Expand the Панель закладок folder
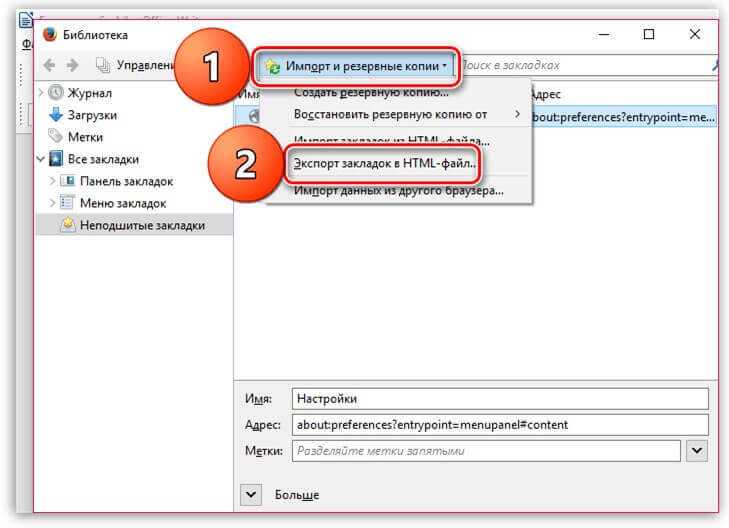 (x=53, y=180)
